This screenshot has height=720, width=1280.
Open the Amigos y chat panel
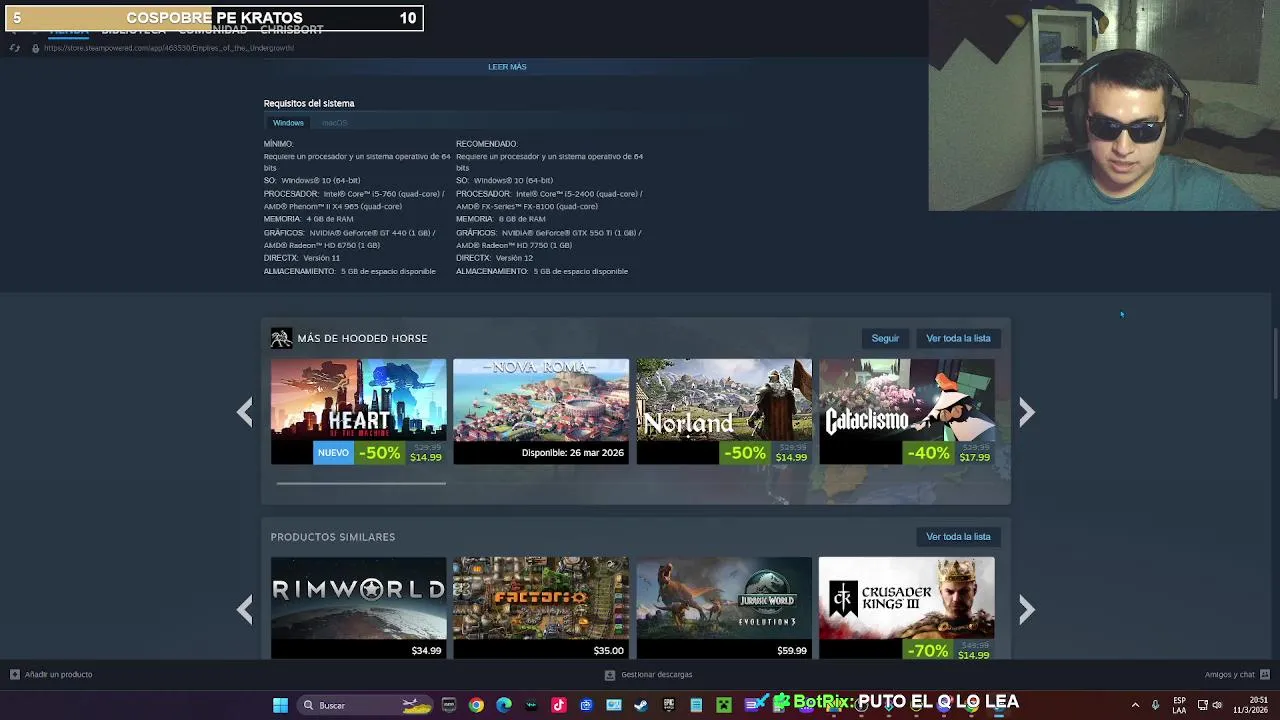1230,674
